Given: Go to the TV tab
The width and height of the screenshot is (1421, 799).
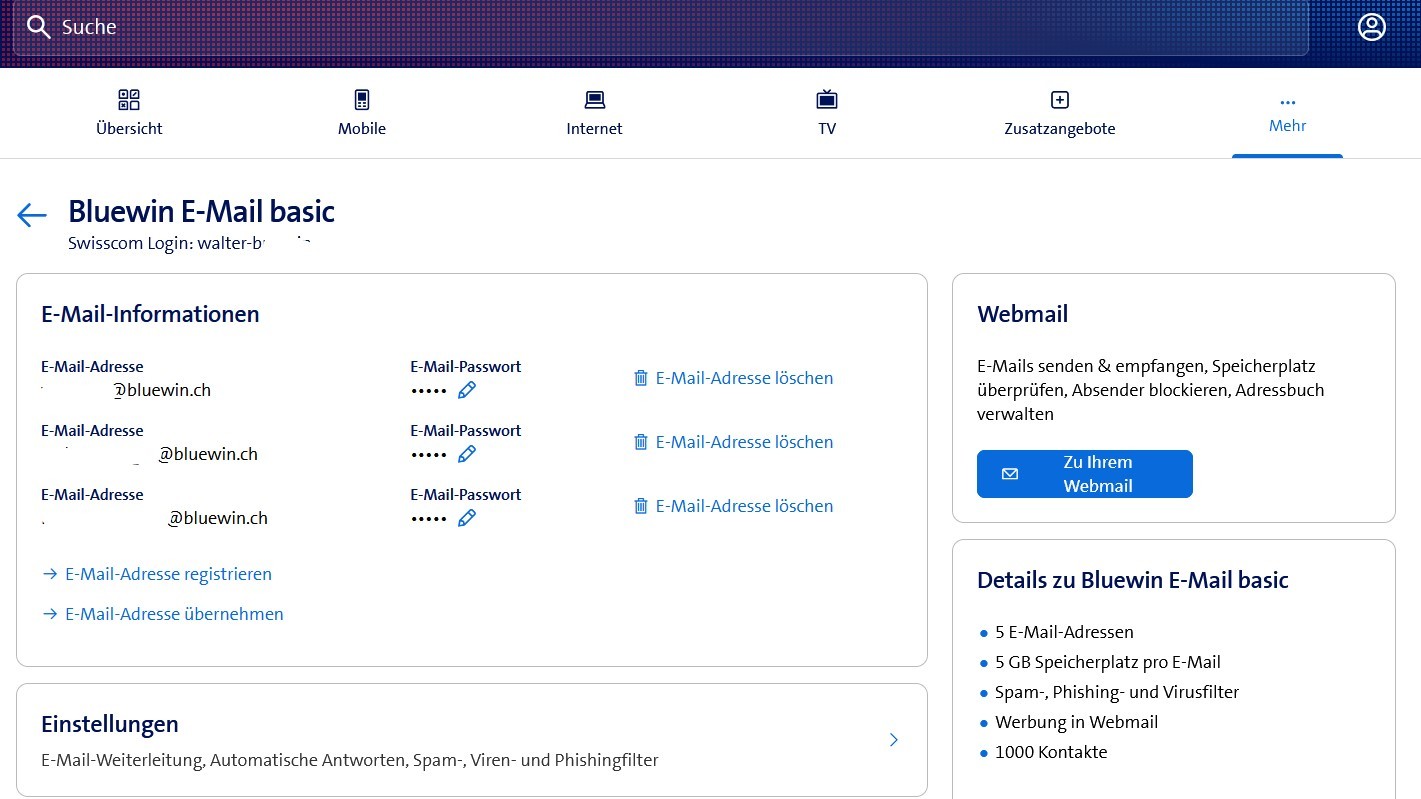Looking at the screenshot, I should pos(826,113).
